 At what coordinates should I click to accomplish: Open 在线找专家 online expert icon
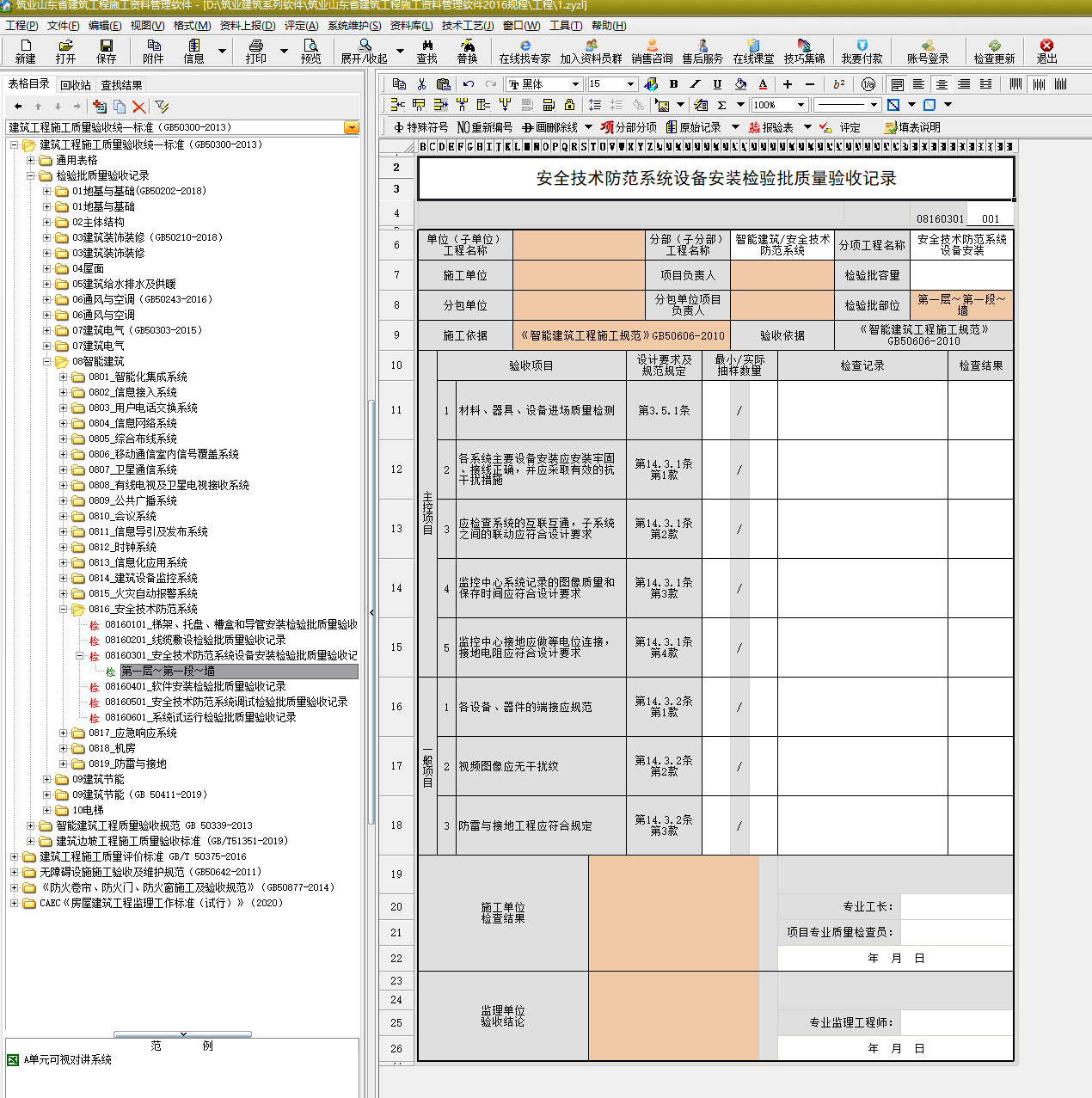pos(525,51)
